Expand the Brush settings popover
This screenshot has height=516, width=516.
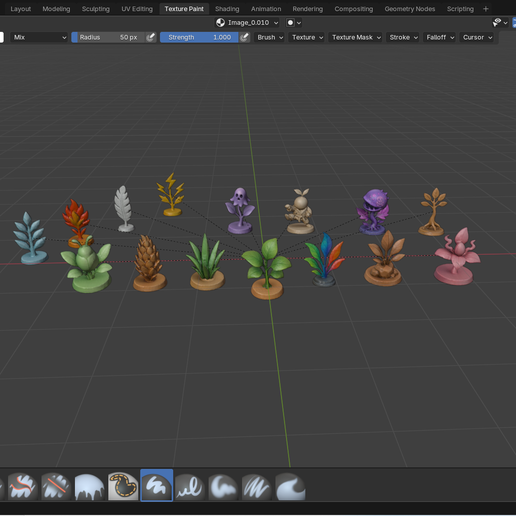coord(270,37)
